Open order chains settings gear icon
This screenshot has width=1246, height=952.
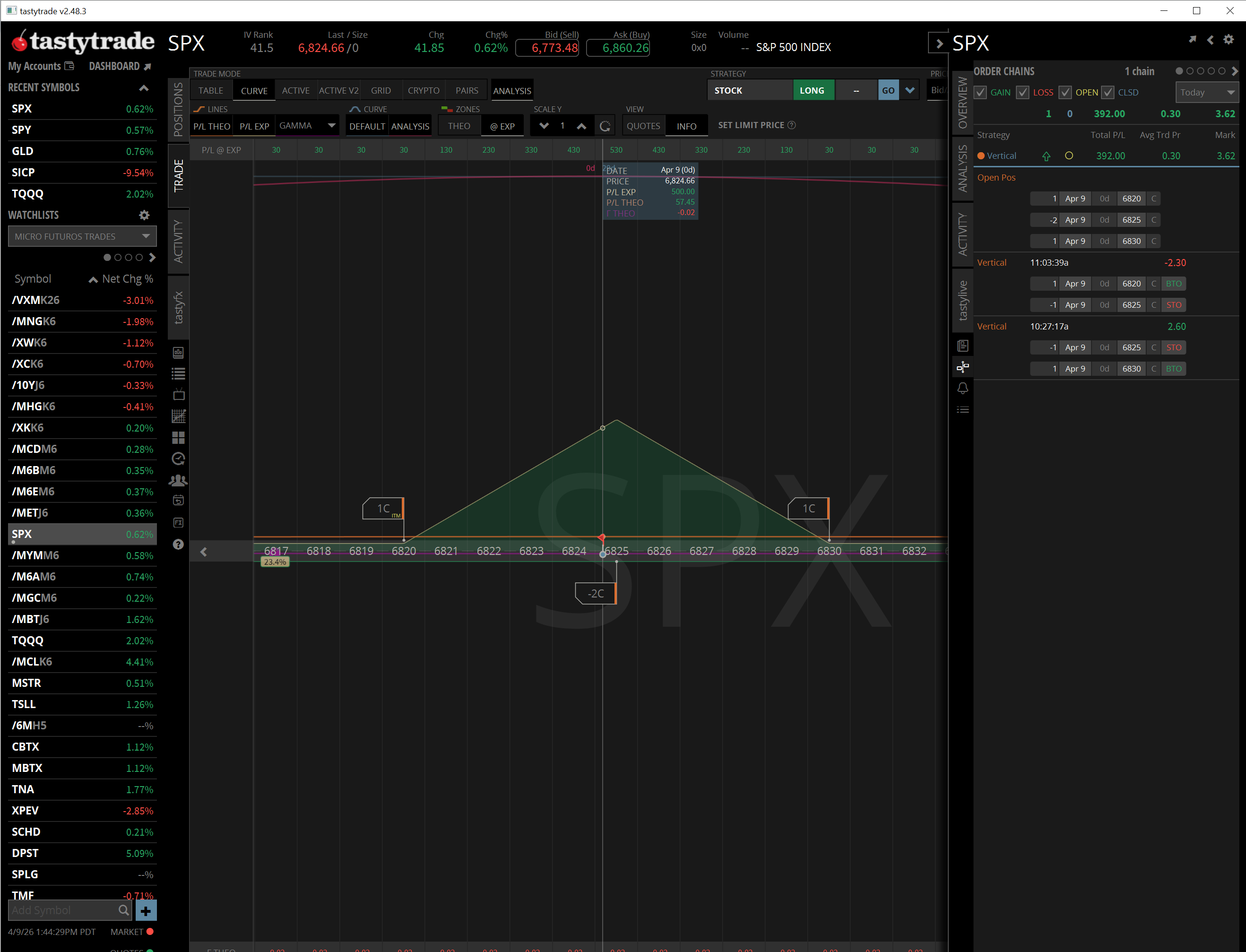1229,40
